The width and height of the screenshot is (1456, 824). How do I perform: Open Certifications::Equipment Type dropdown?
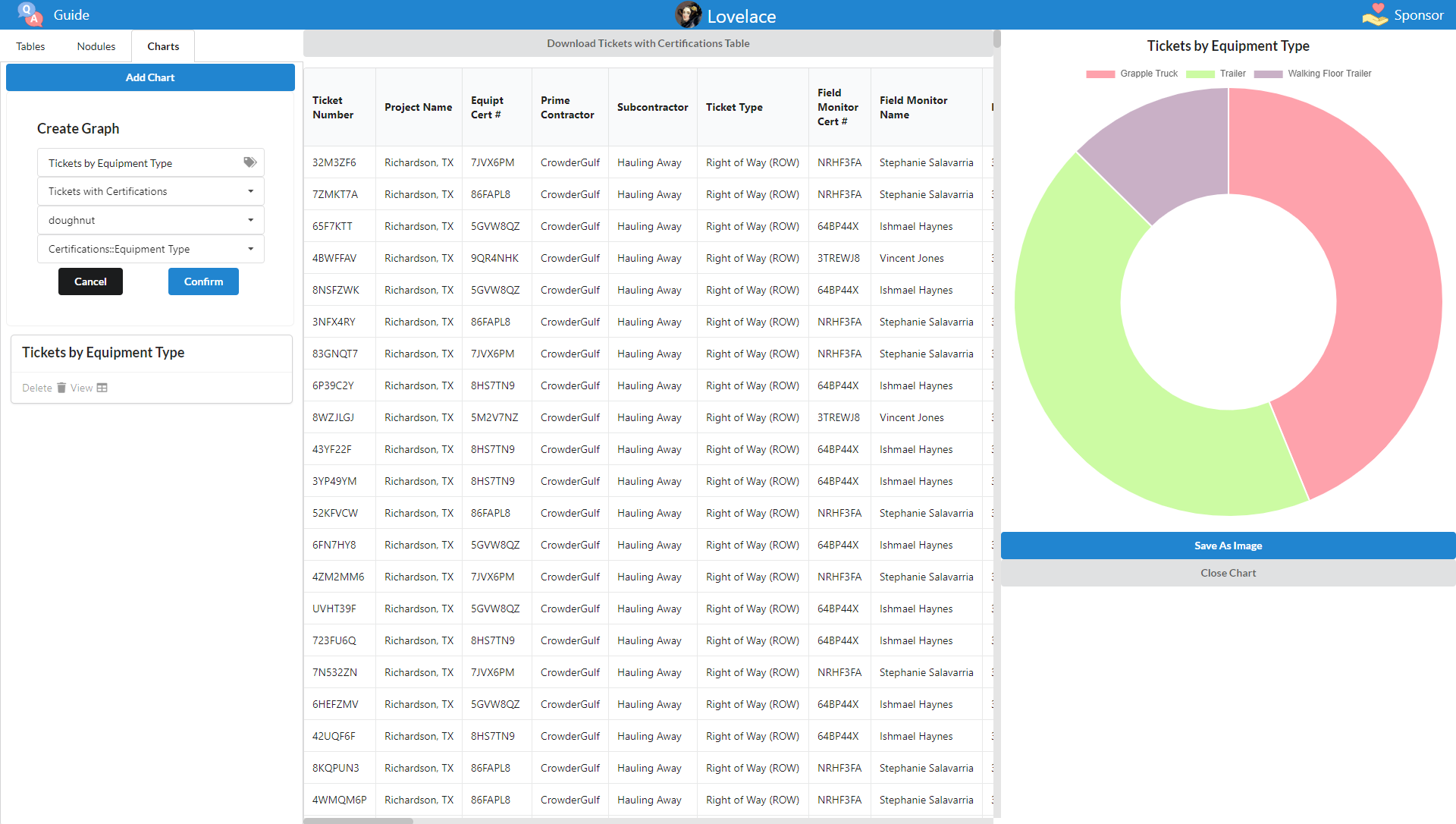point(150,249)
